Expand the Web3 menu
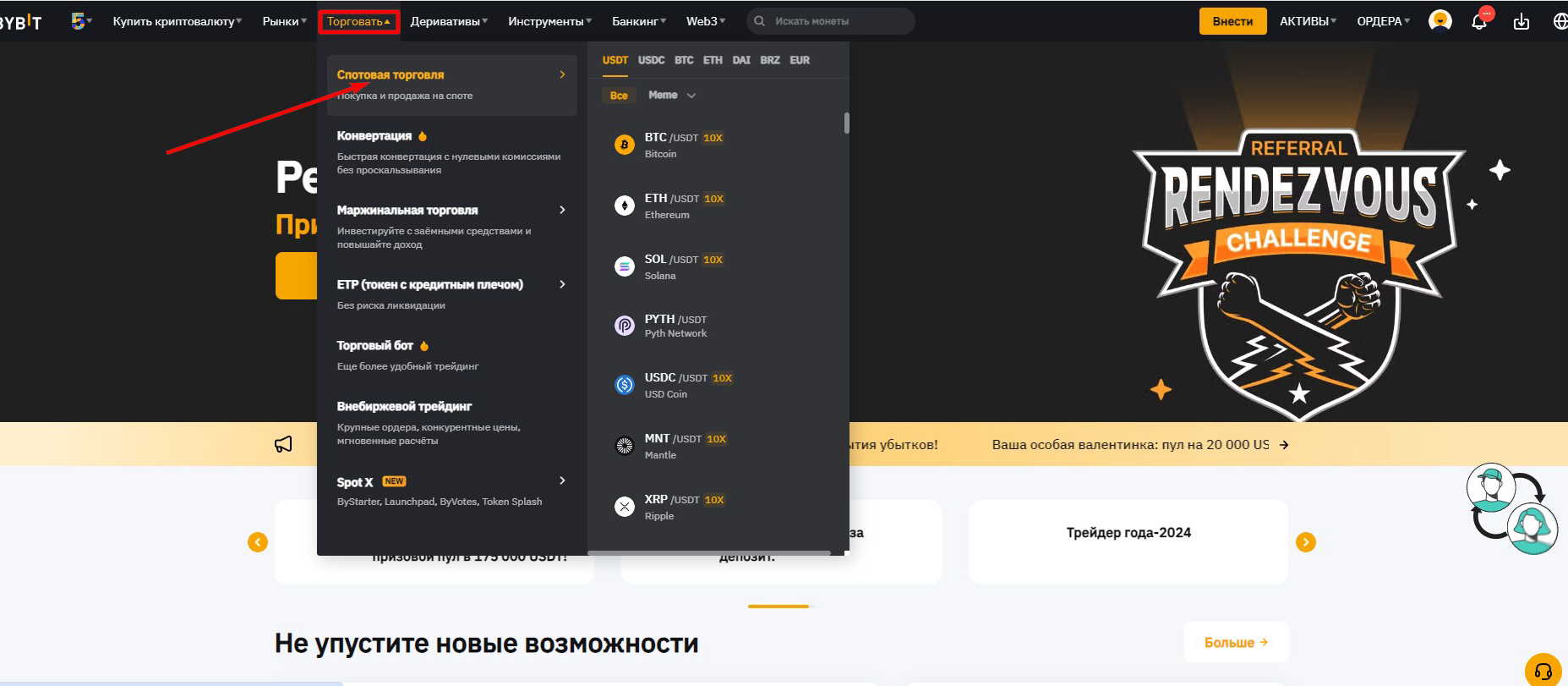The image size is (1568, 686). (706, 21)
